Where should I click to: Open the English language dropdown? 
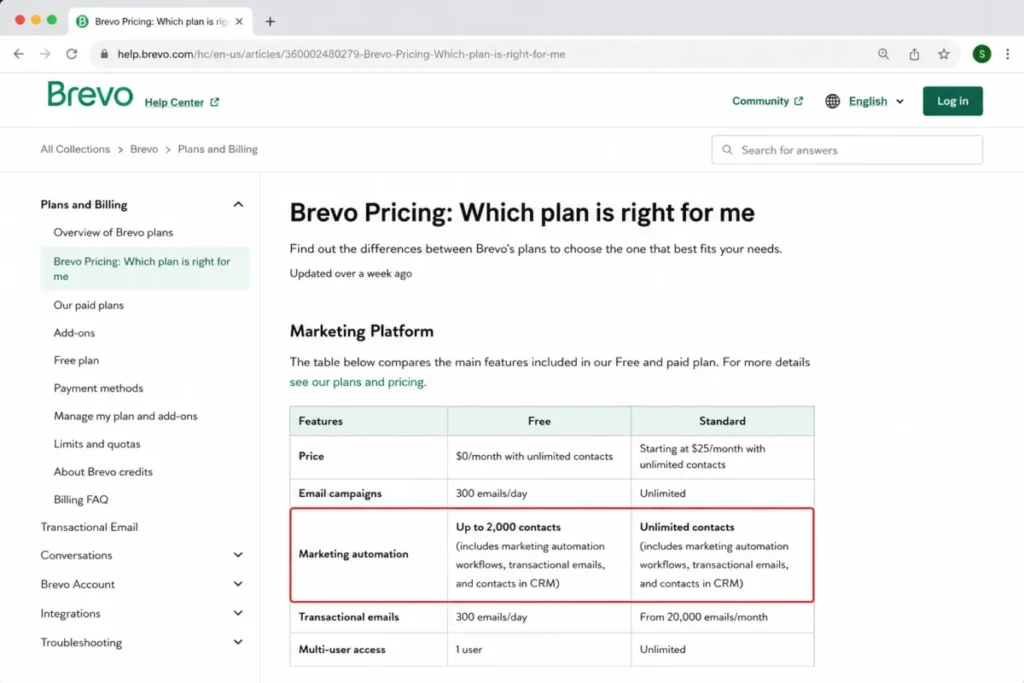point(876,101)
